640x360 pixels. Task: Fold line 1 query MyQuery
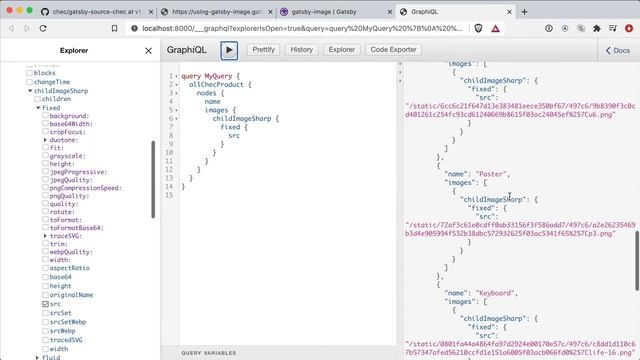tap(176, 76)
